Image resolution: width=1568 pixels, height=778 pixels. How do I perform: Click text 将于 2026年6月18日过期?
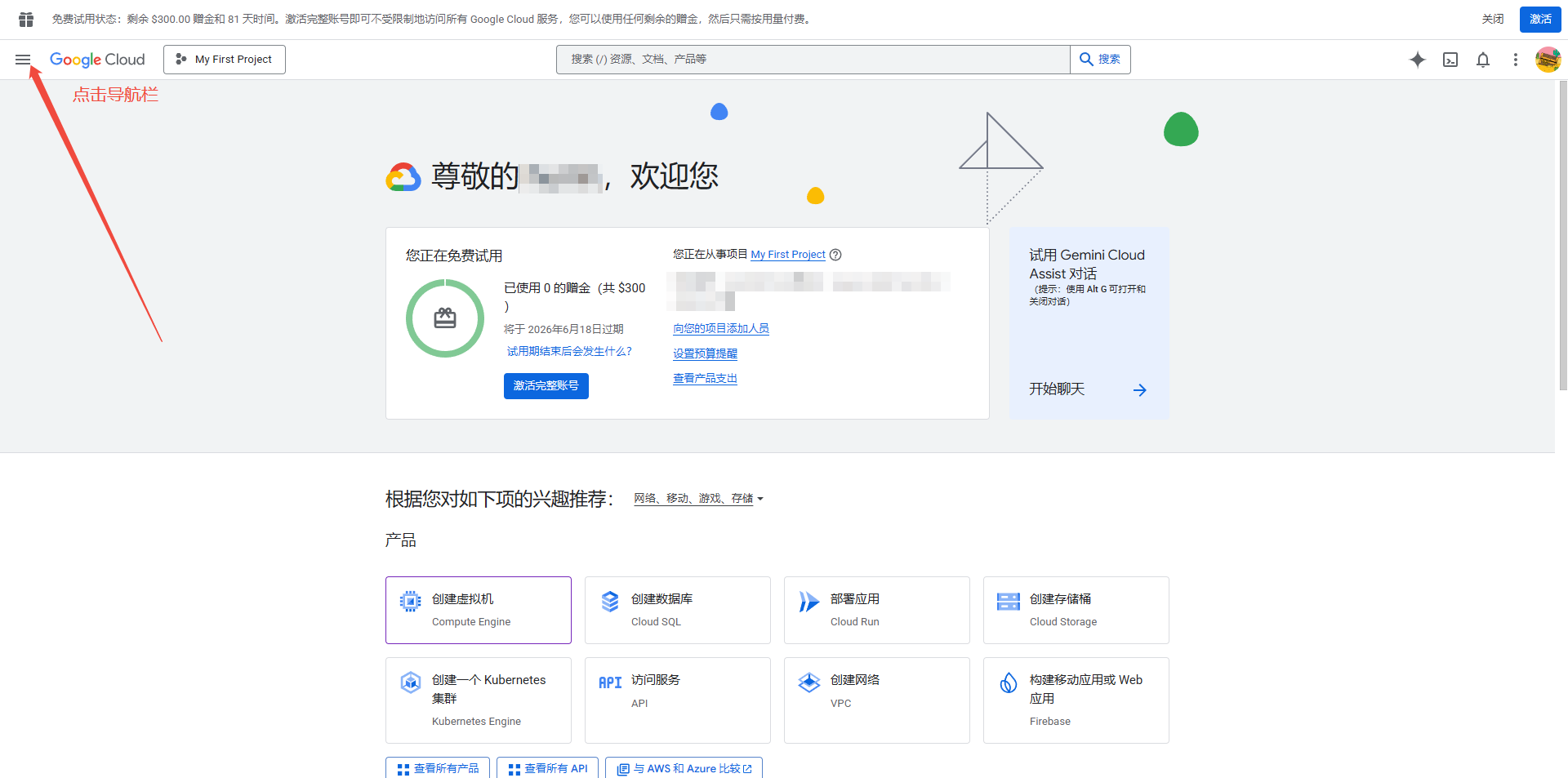click(563, 329)
